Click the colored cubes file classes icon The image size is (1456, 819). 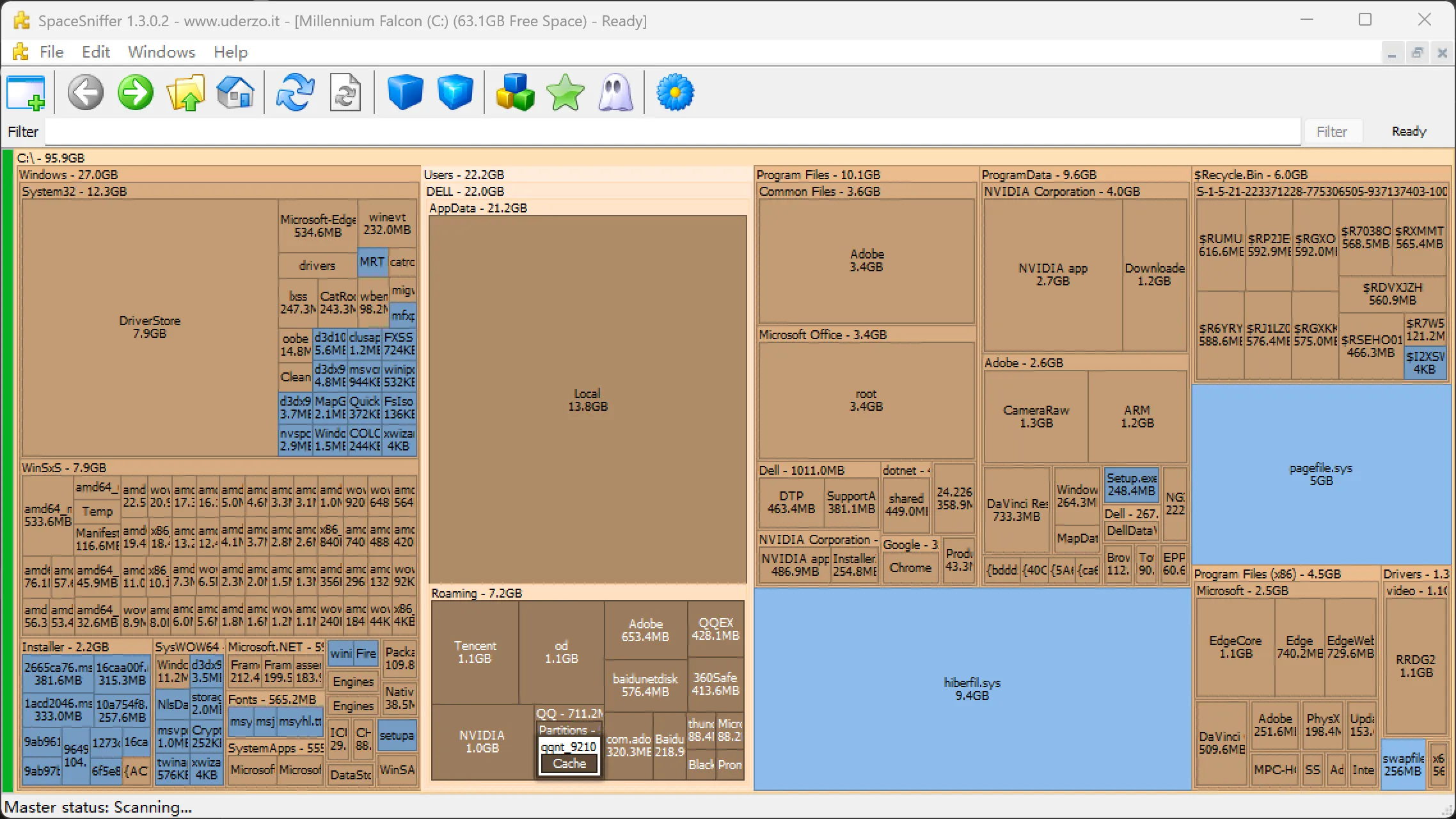tap(515, 93)
